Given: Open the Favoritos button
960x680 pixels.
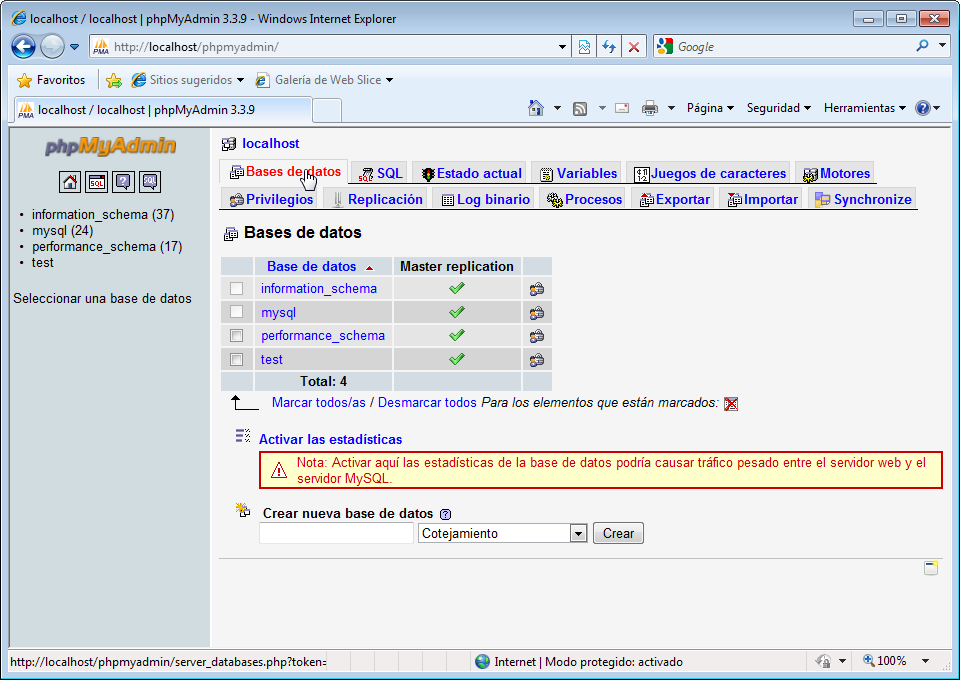Looking at the screenshot, I should (x=51, y=80).
